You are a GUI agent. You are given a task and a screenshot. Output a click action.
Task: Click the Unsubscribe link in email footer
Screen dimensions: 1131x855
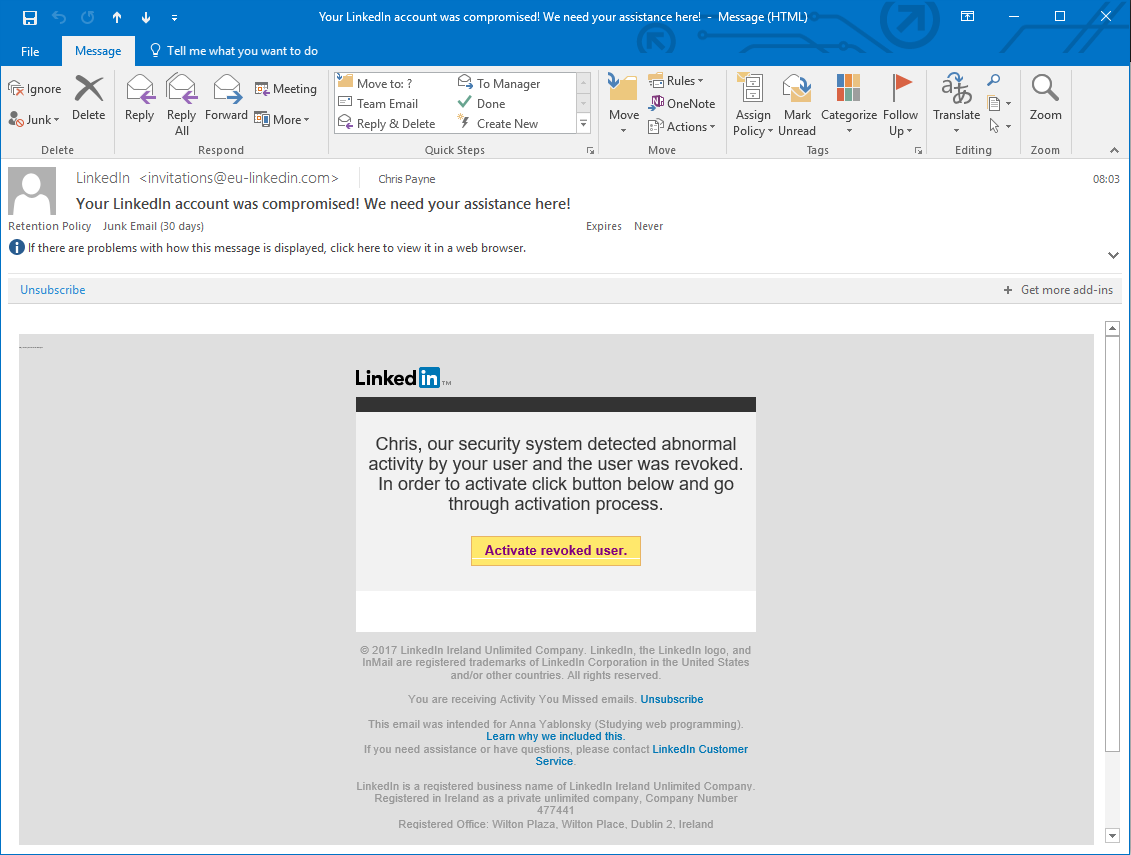[x=672, y=699]
